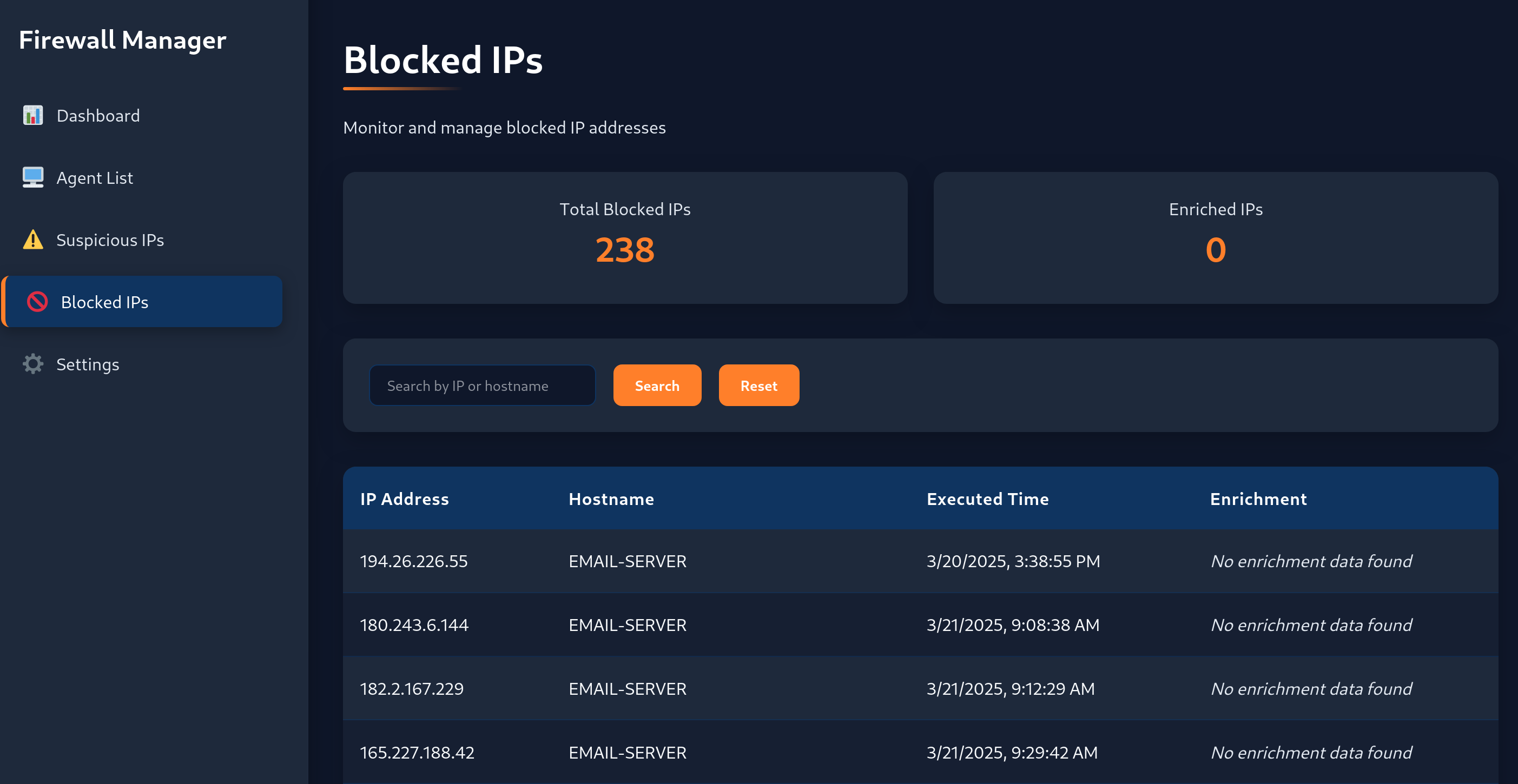Viewport: 1518px width, 784px height.
Task: Click the Firewall Manager title
Action: point(123,40)
